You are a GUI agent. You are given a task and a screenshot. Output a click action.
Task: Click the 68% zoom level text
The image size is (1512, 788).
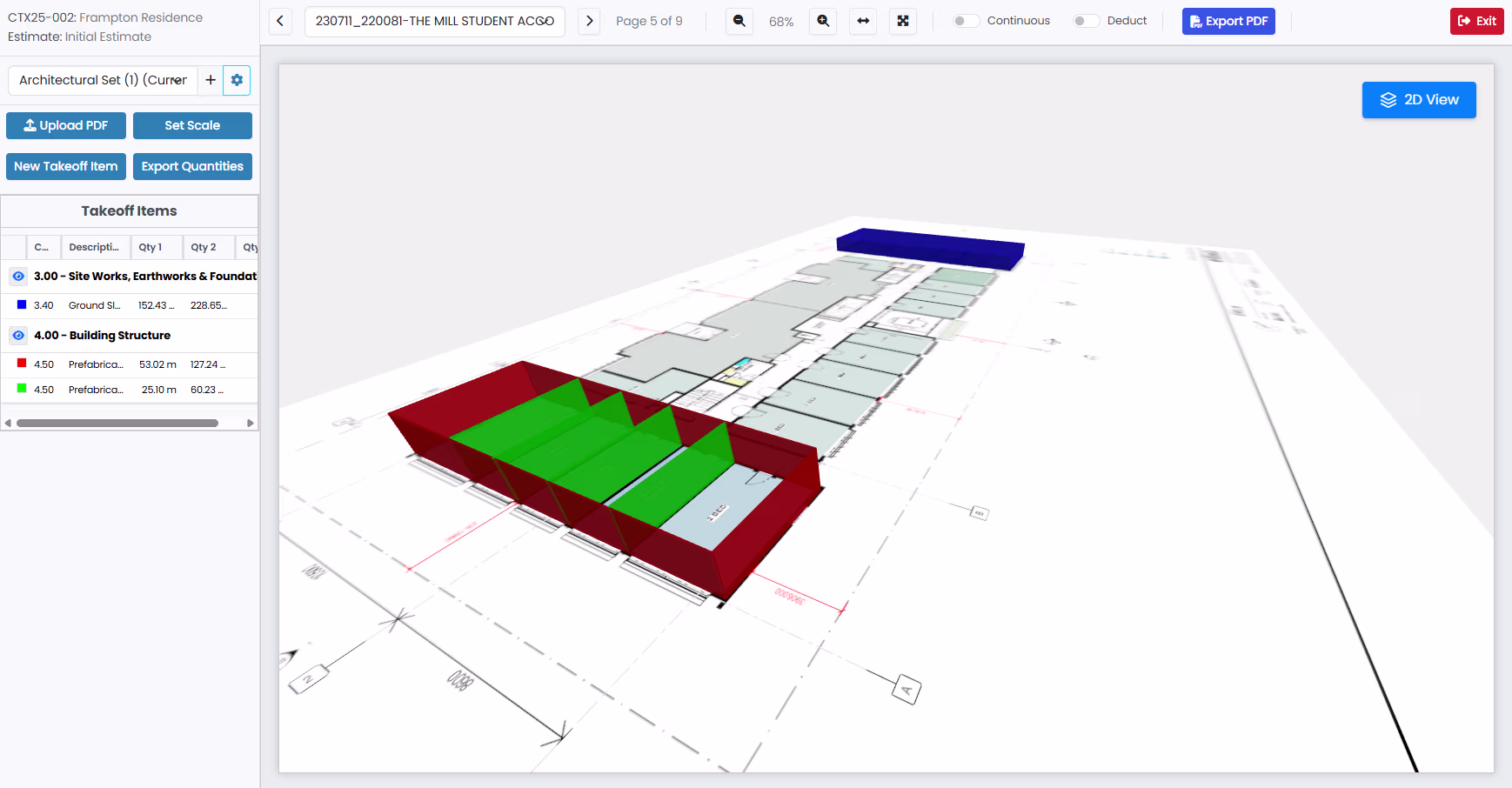781,22
